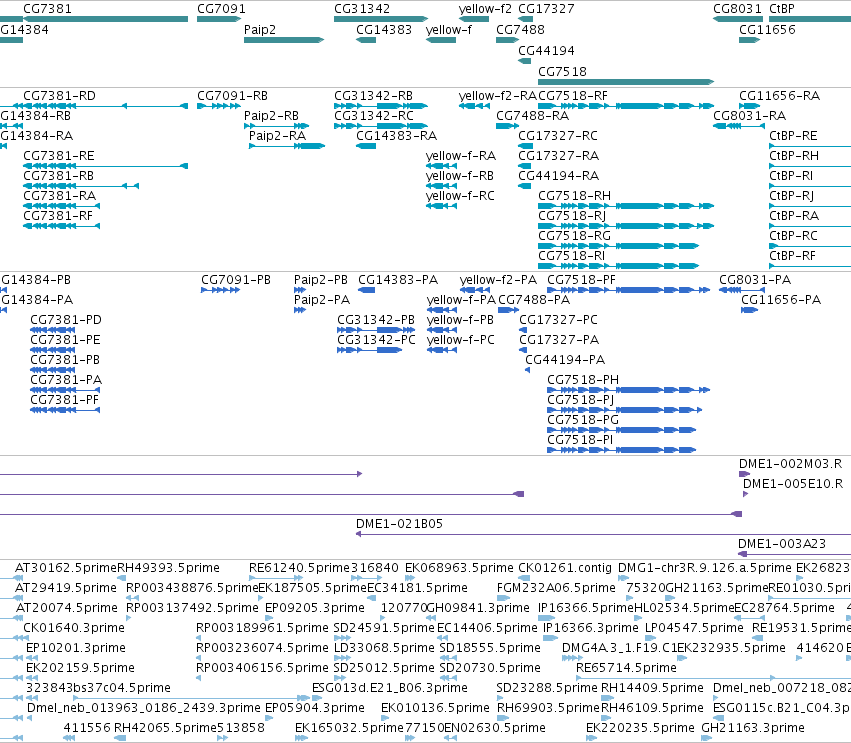Screen dimensions: 851x743
Task: Open transcript CG11656-RA
Action: click(750, 106)
